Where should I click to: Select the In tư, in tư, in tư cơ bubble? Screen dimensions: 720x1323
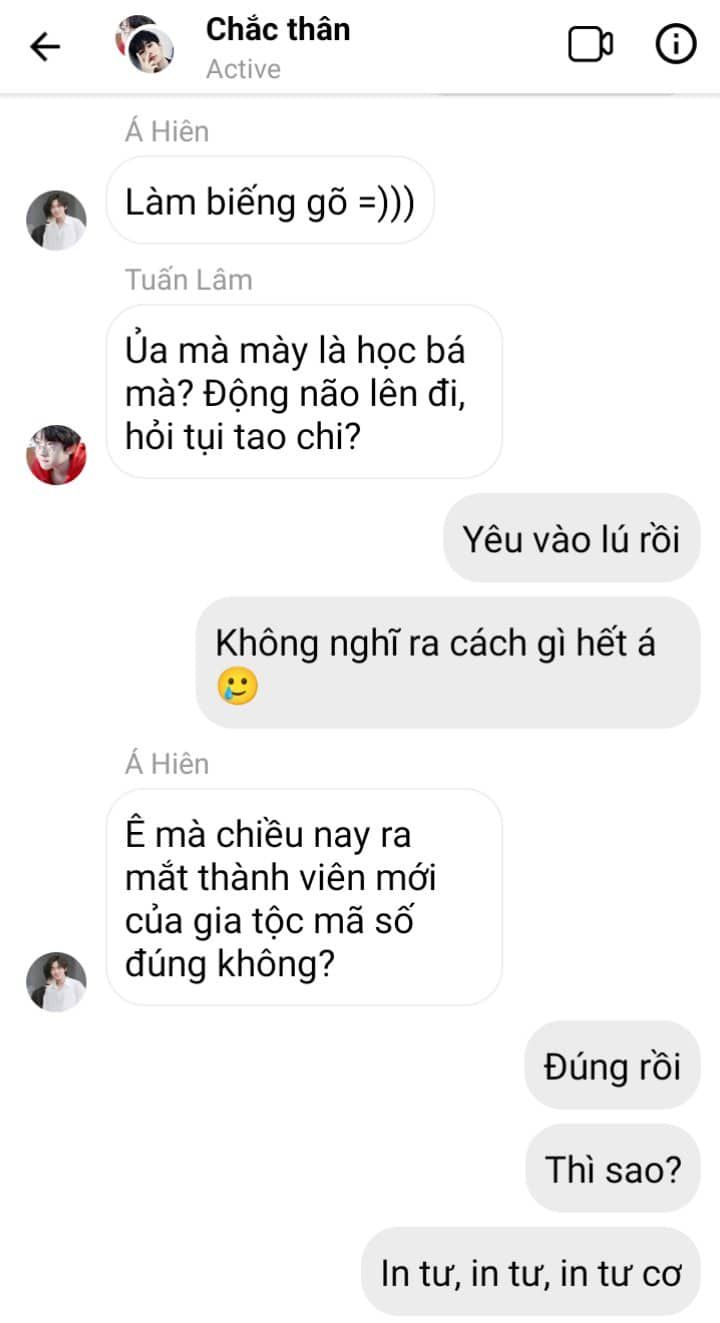(x=531, y=1272)
